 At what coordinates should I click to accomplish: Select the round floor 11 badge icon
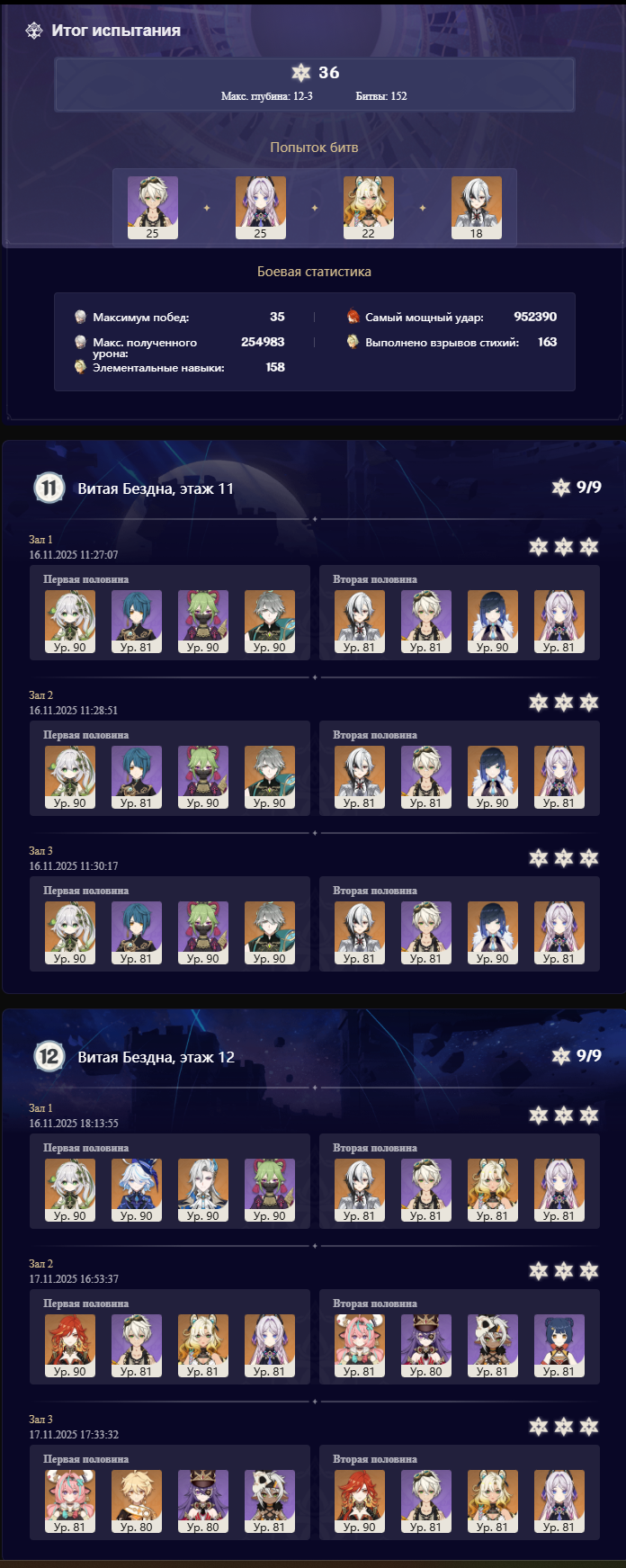(x=49, y=488)
